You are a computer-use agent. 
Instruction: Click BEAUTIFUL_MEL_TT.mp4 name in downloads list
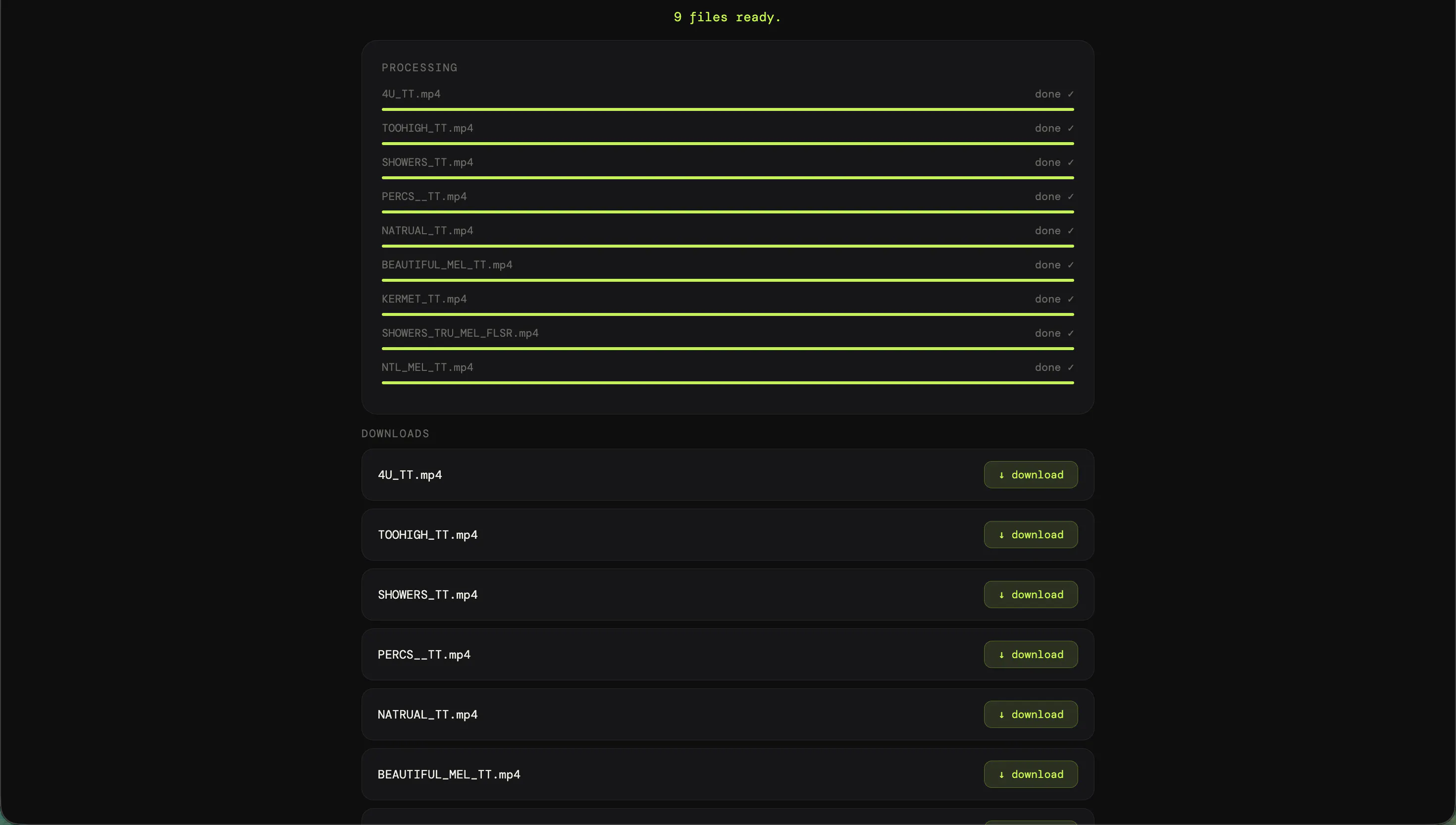(x=449, y=774)
